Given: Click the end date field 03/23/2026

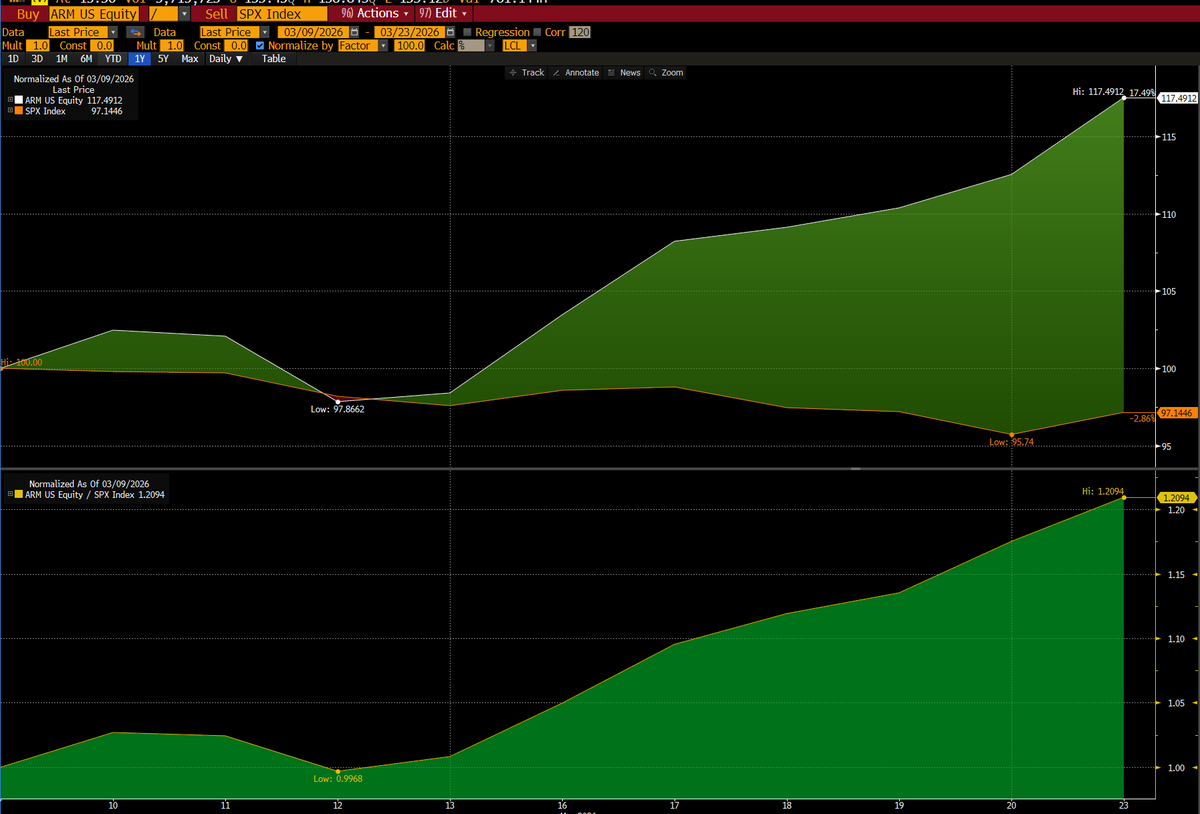Looking at the screenshot, I should (410, 32).
